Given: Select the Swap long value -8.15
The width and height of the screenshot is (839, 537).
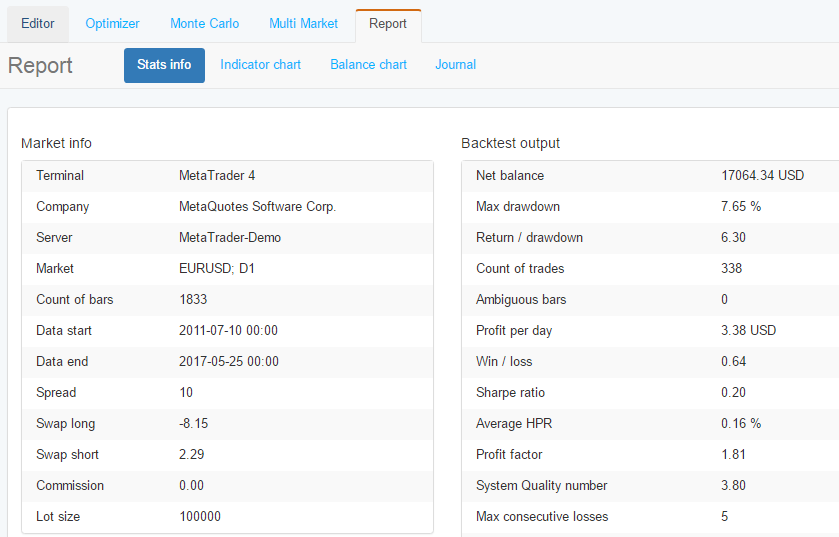Looking at the screenshot, I should pos(193,424).
